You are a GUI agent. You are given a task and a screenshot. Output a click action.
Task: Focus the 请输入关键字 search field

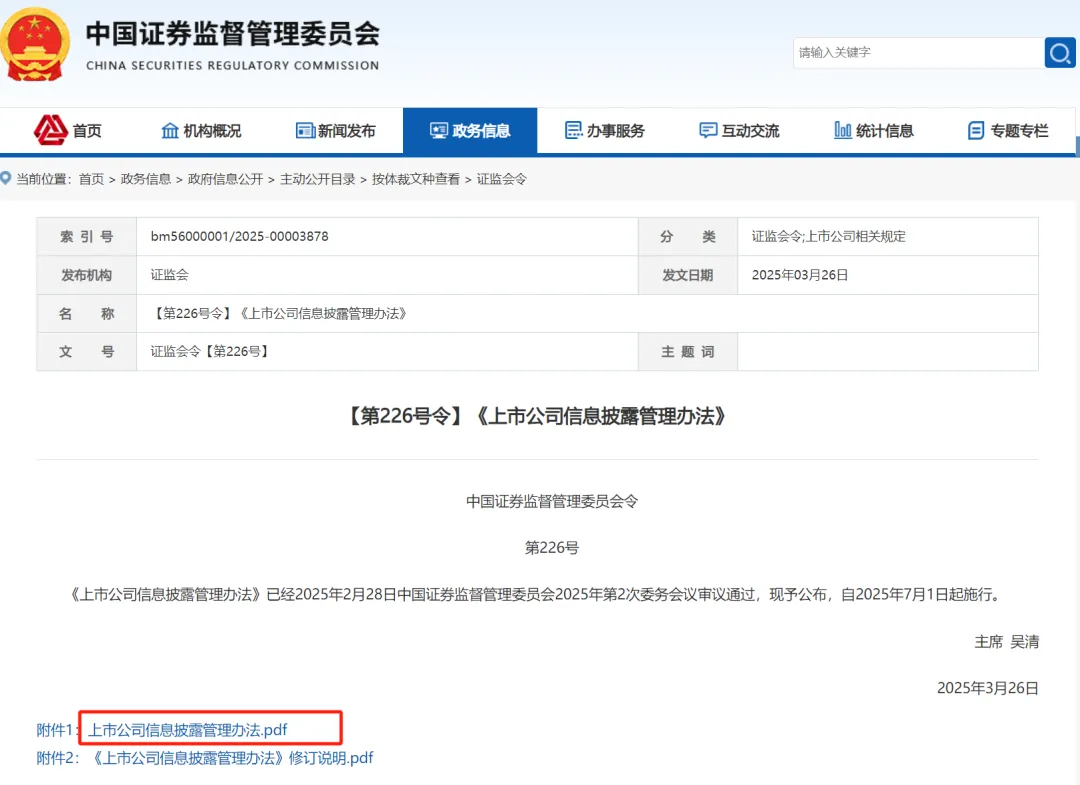pyautogui.click(x=919, y=52)
